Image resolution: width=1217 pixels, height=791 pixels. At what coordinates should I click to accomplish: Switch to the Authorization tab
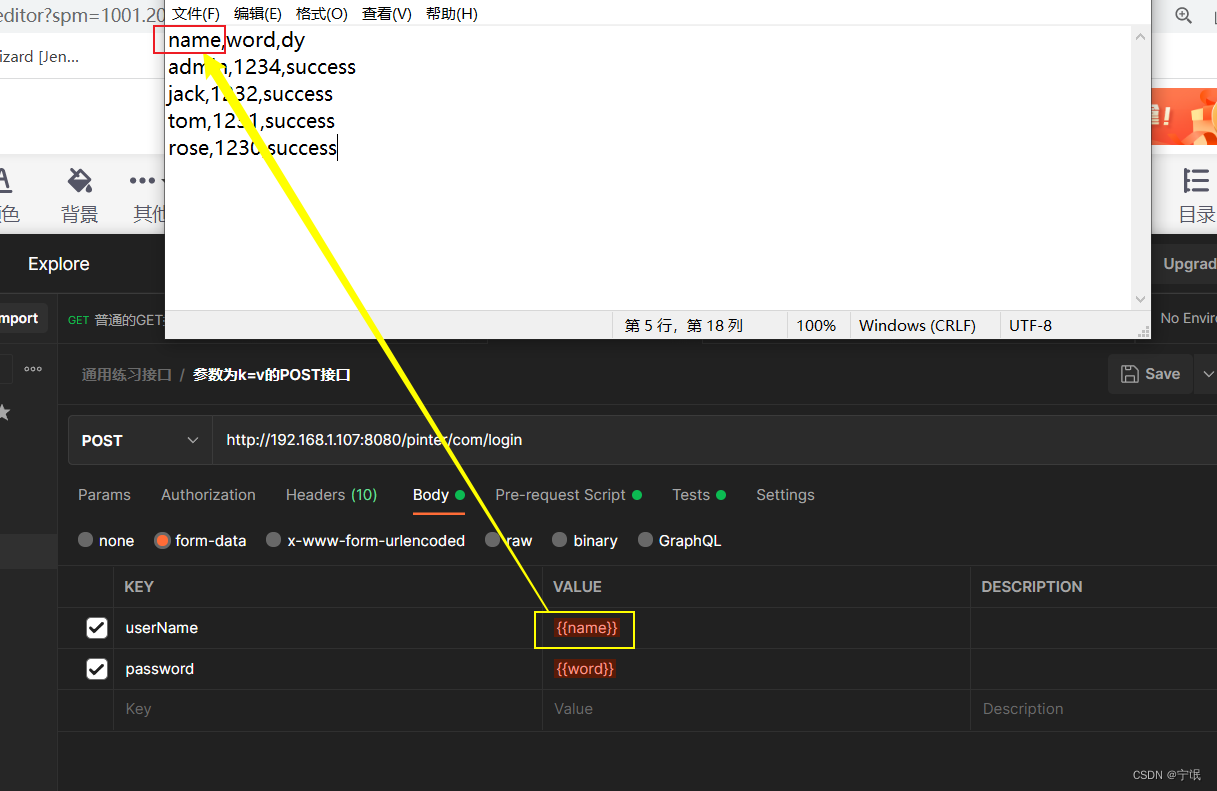[208, 495]
